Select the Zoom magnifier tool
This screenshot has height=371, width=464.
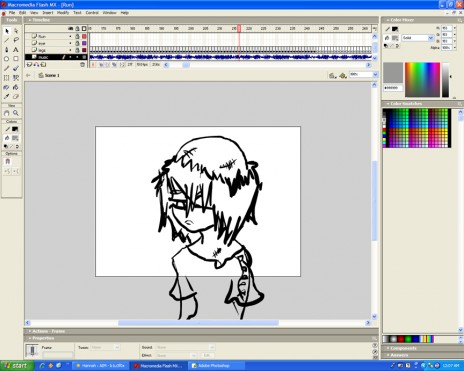tap(16, 113)
